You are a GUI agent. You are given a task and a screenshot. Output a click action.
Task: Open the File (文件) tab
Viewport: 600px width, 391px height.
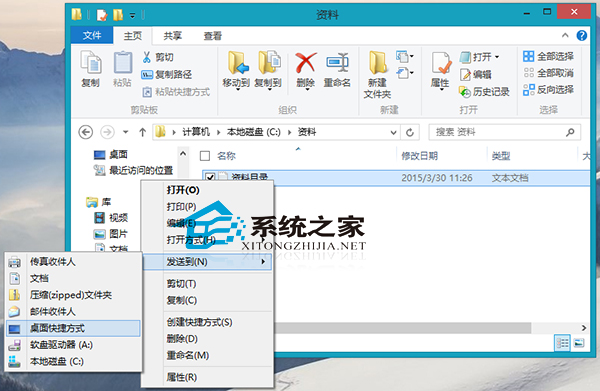[92, 36]
